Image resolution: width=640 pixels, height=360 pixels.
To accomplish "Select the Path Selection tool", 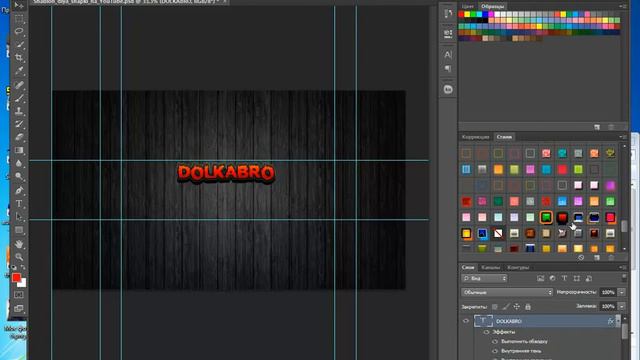I will tap(19, 216).
